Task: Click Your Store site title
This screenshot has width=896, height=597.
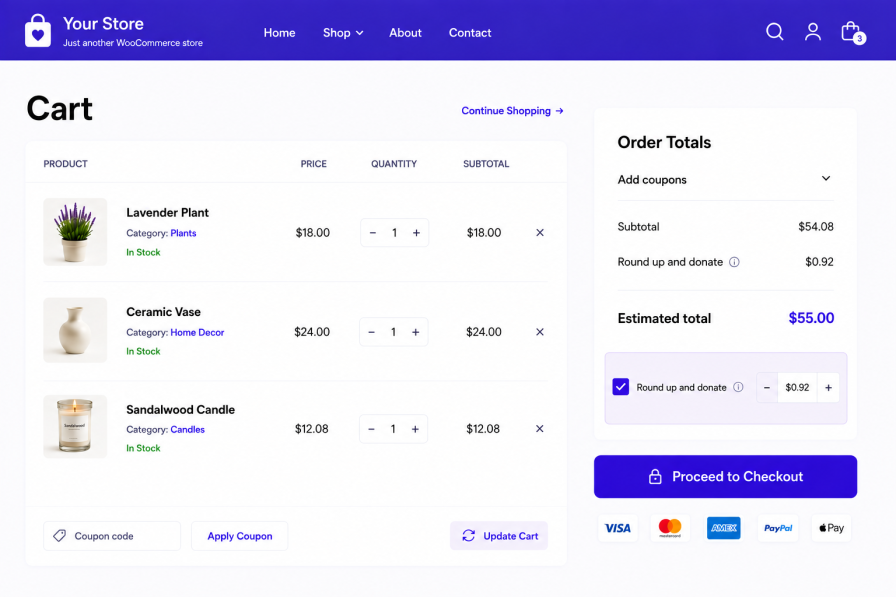Action: tap(103, 23)
